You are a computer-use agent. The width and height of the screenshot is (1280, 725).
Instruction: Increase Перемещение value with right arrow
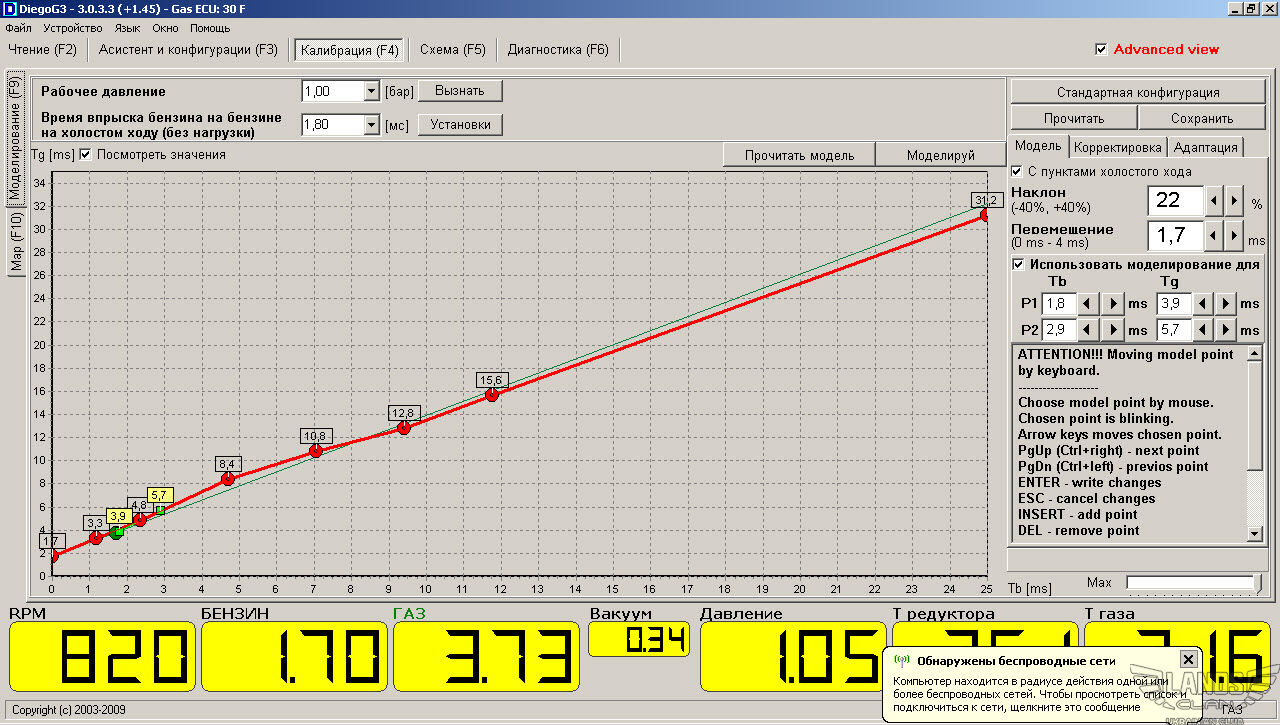click(1235, 236)
